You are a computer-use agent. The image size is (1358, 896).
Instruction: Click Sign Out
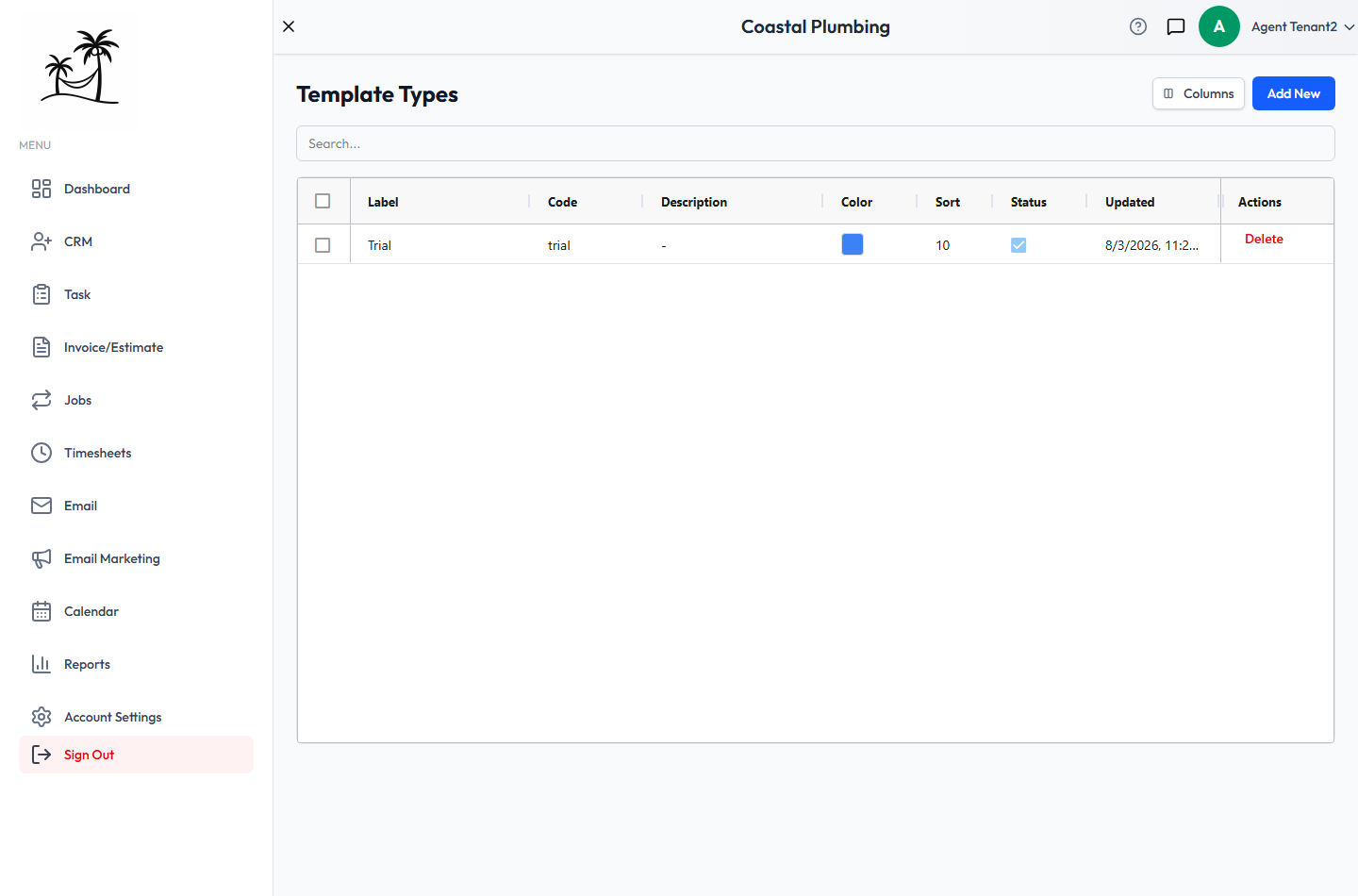click(136, 755)
